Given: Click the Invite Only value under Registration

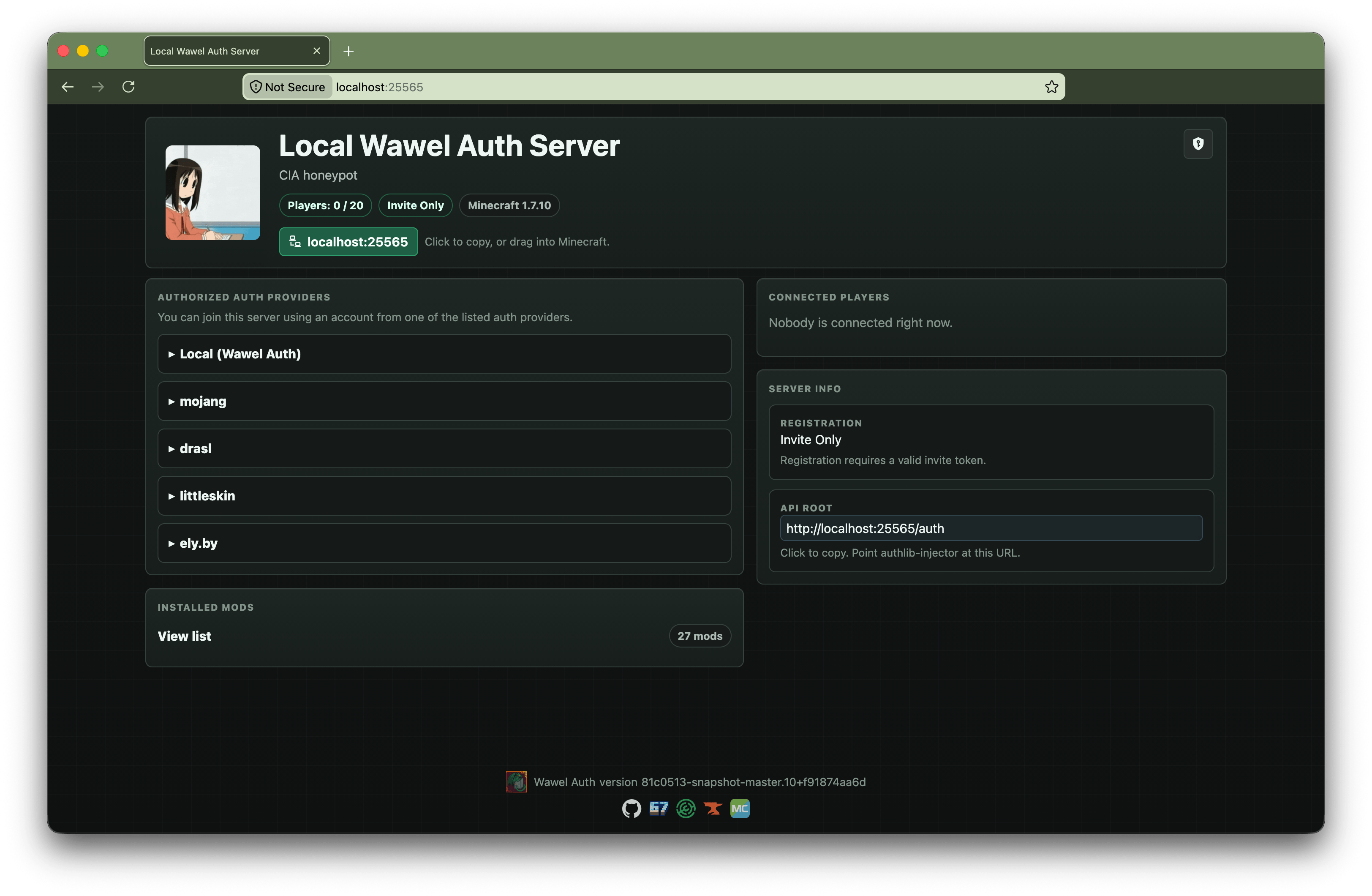Looking at the screenshot, I should (x=811, y=440).
